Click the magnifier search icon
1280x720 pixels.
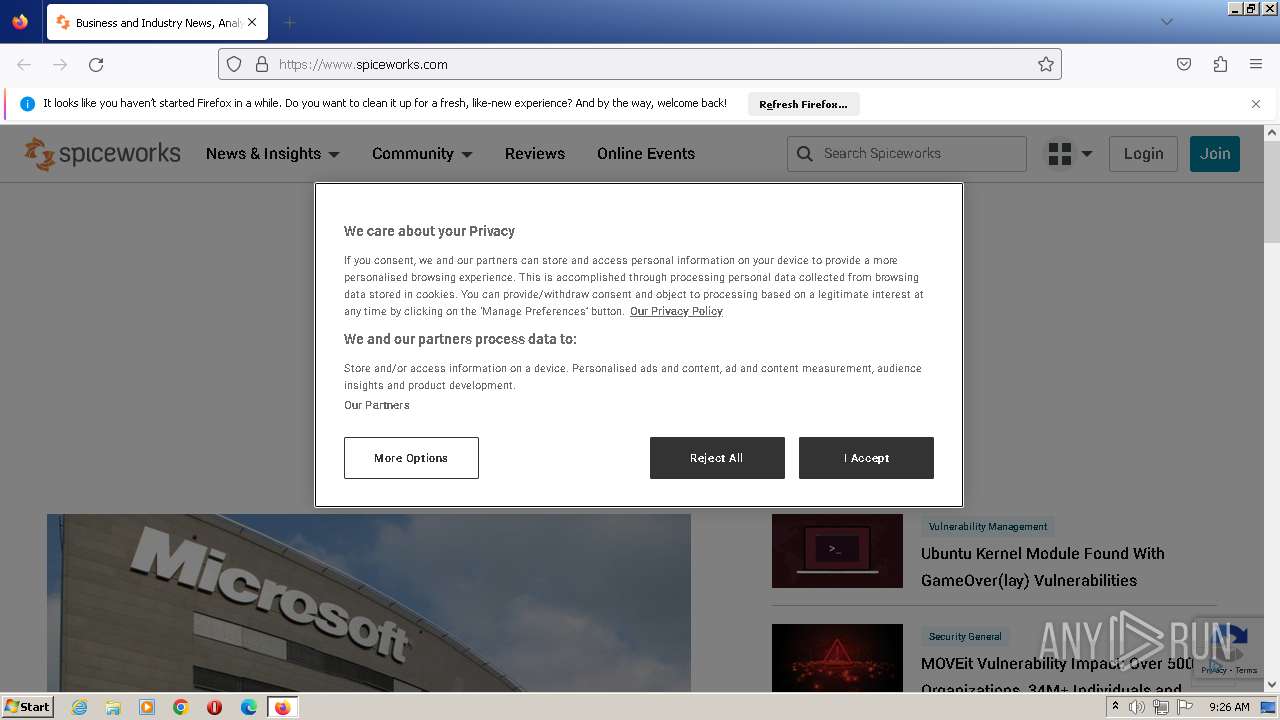point(805,154)
